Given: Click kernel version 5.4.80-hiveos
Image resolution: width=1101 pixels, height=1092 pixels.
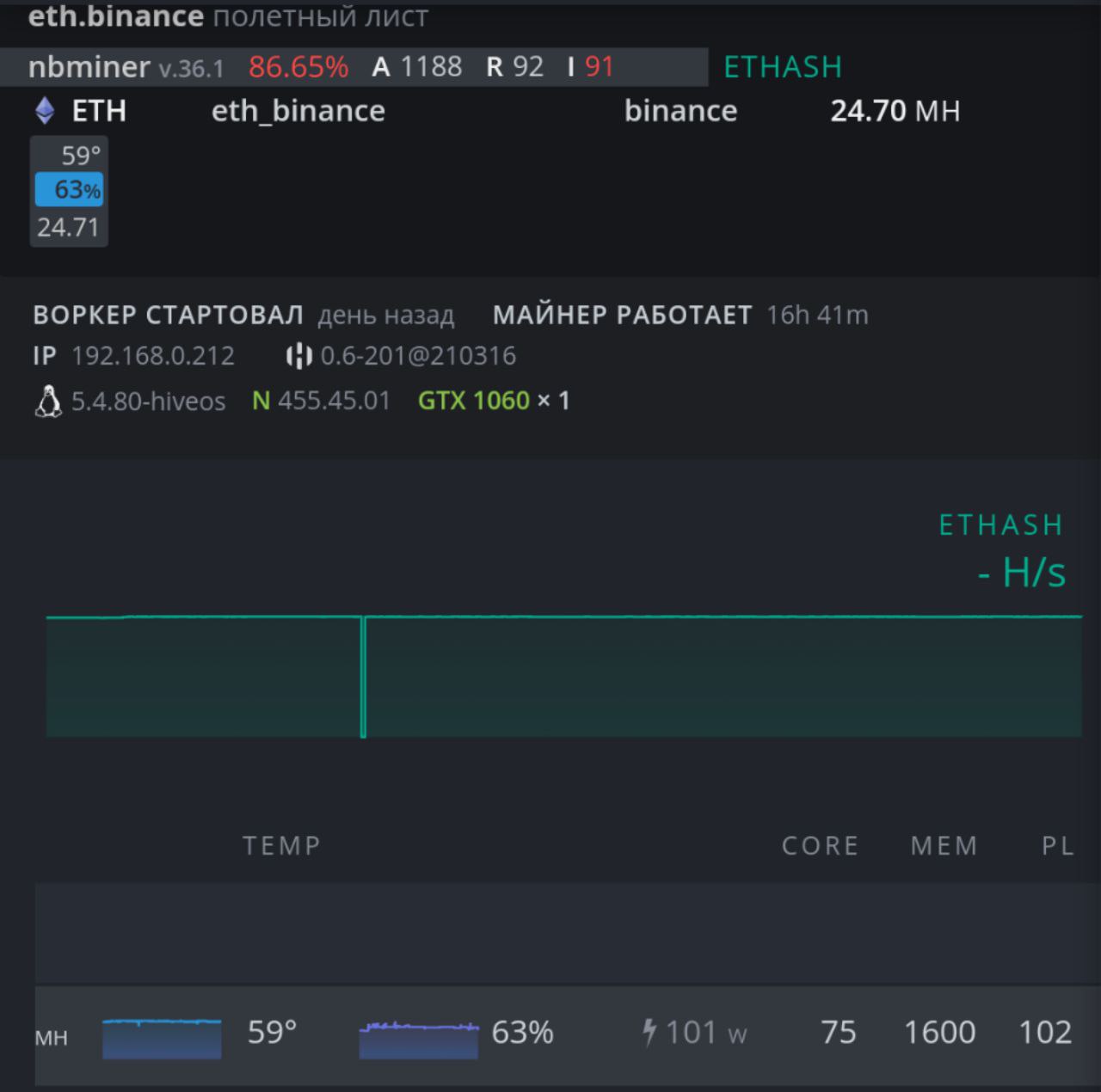Looking at the screenshot, I should (148, 402).
